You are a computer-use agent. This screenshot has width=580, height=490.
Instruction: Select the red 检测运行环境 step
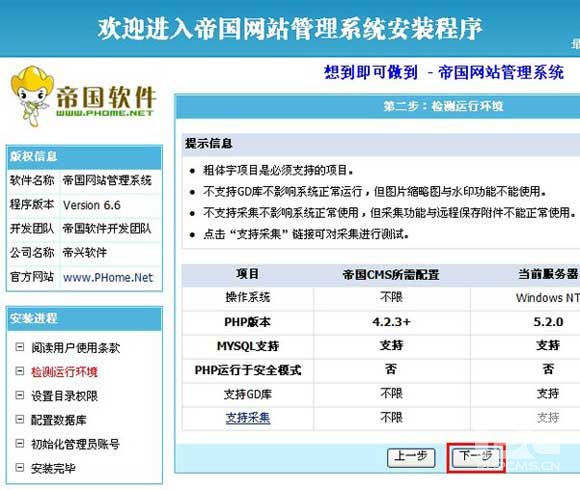point(64,372)
